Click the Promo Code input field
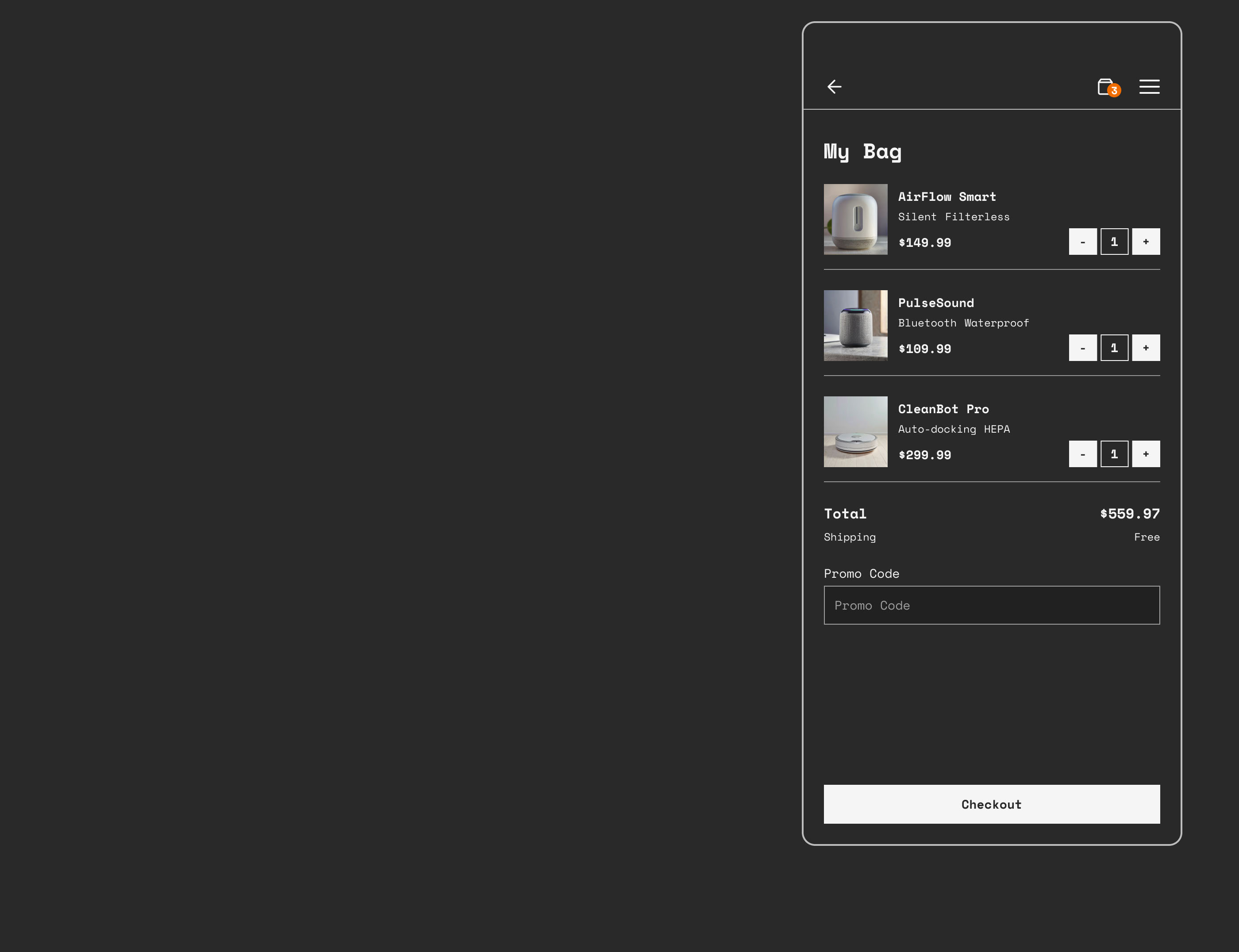 (991, 605)
